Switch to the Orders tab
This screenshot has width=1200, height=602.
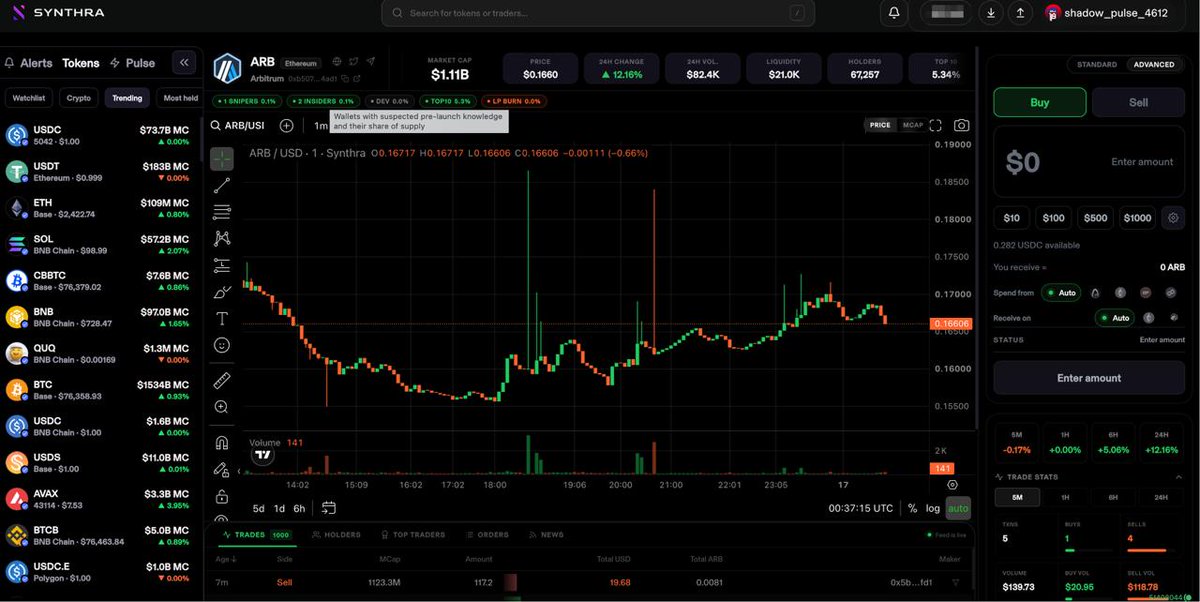pos(486,535)
